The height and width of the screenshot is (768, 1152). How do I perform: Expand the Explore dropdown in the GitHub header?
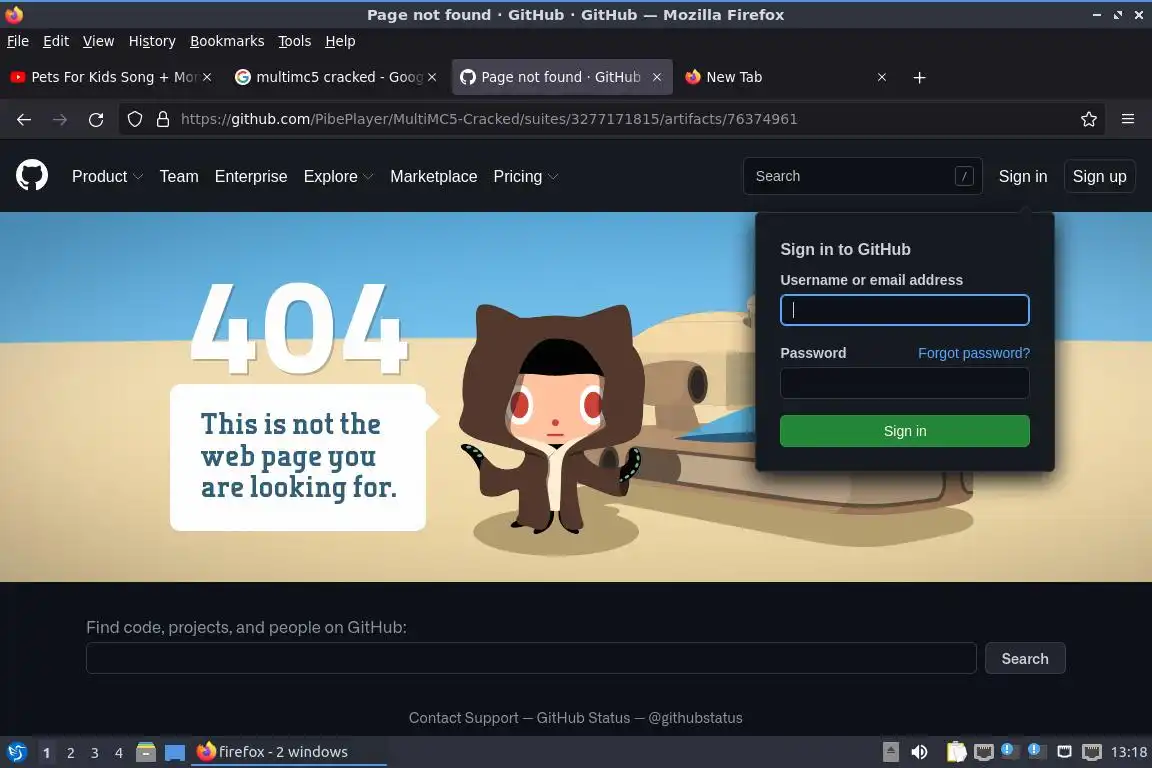tap(339, 176)
